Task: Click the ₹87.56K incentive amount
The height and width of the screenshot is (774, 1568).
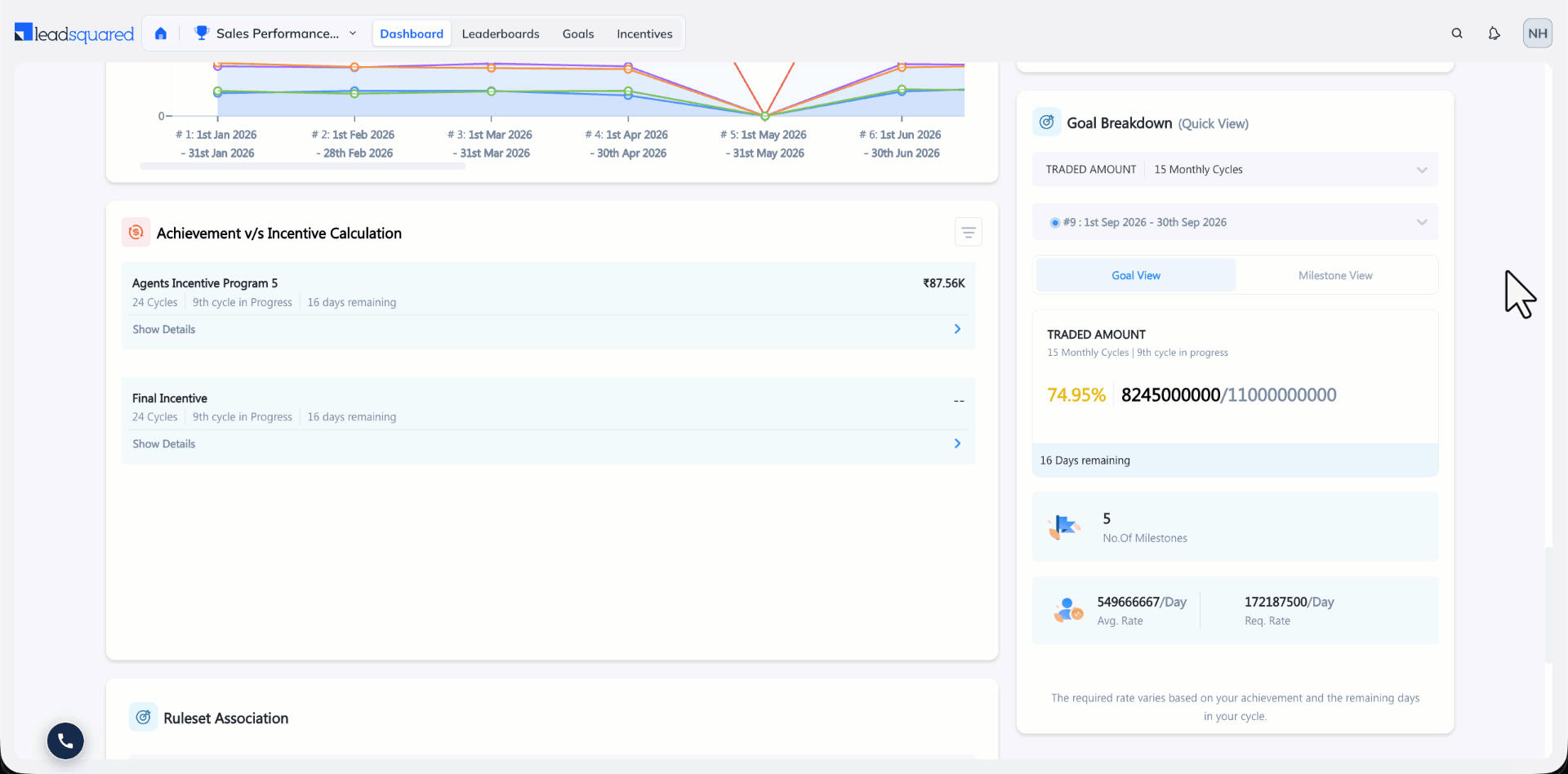Action: click(x=944, y=283)
